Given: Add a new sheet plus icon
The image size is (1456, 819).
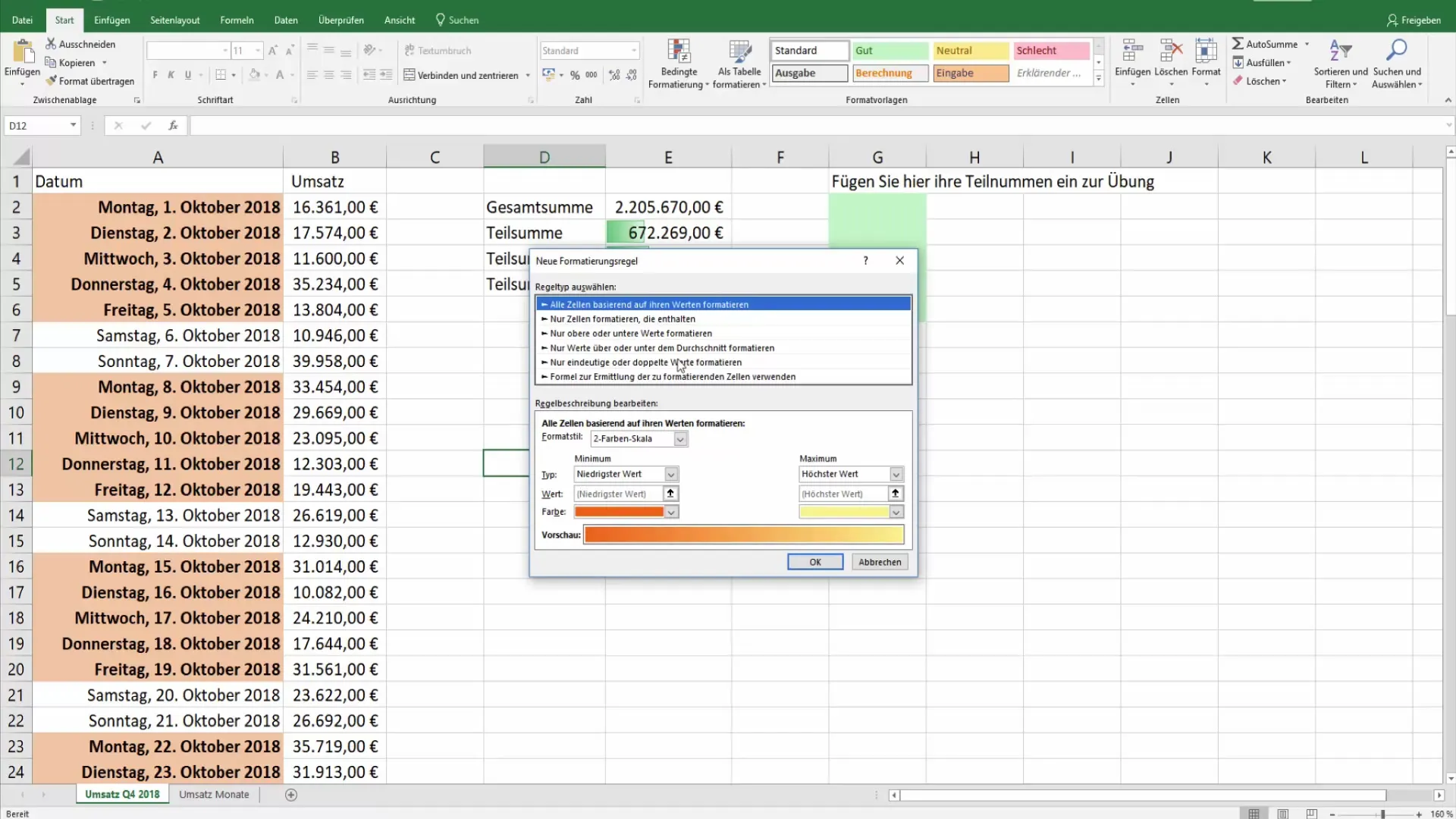Looking at the screenshot, I should point(291,795).
